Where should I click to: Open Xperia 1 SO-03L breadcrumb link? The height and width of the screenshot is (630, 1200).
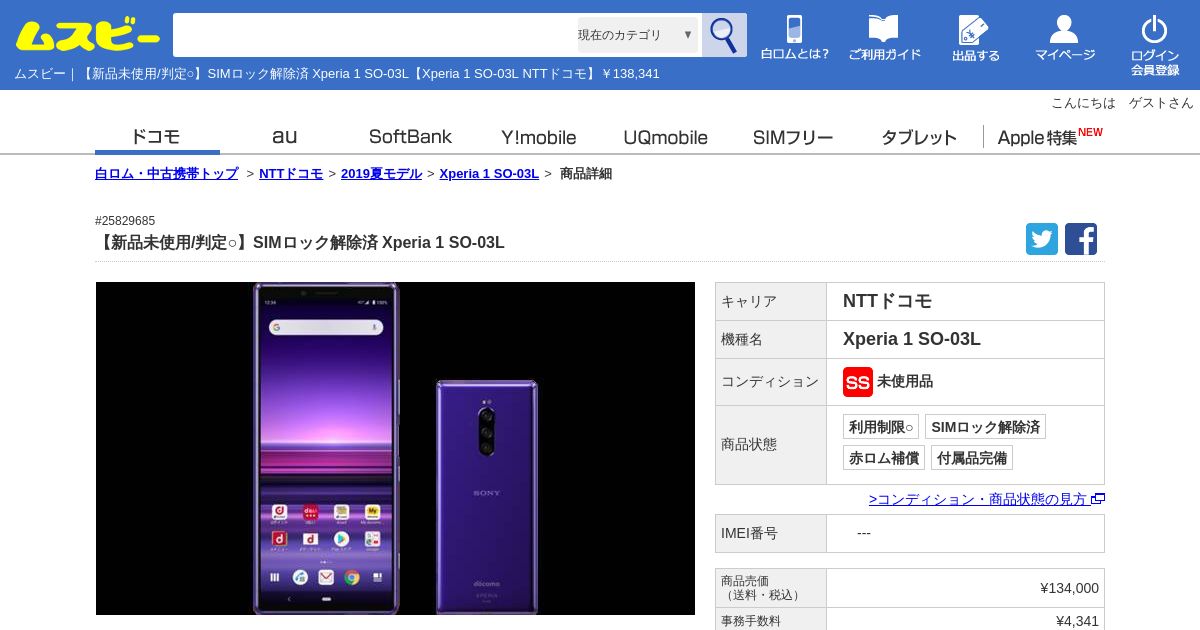[489, 174]
